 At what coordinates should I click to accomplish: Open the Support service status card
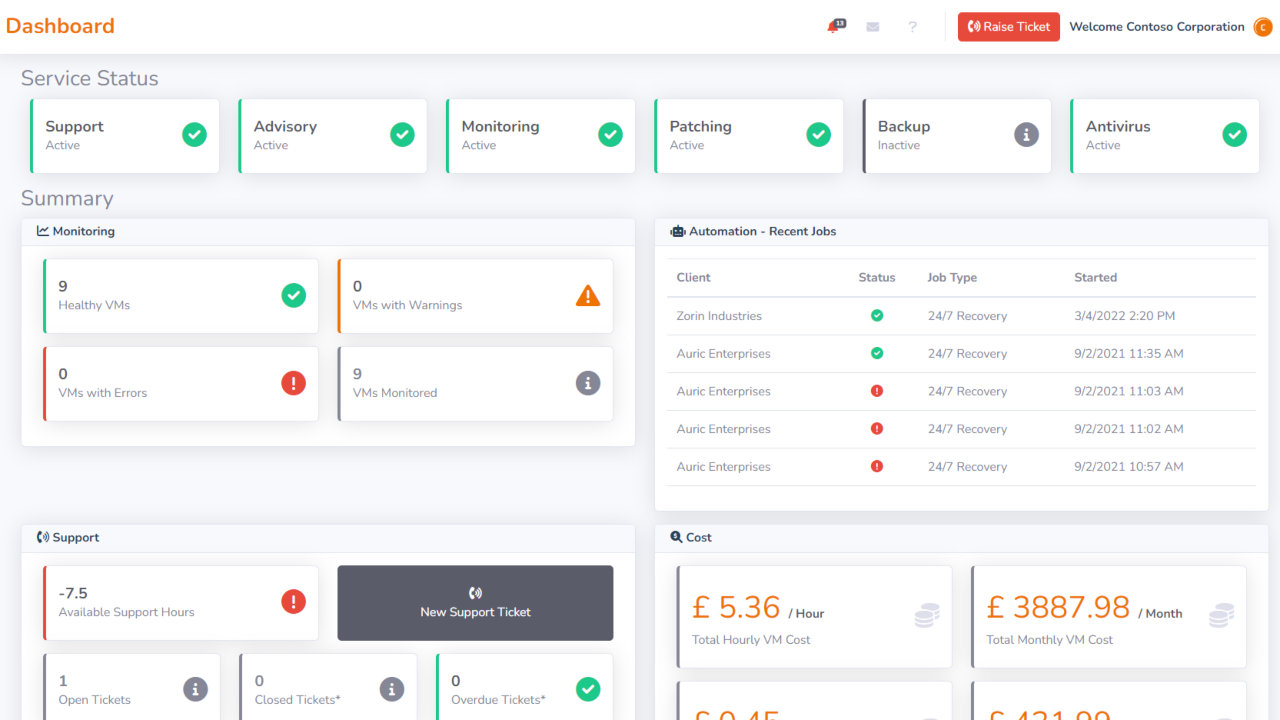125,136
